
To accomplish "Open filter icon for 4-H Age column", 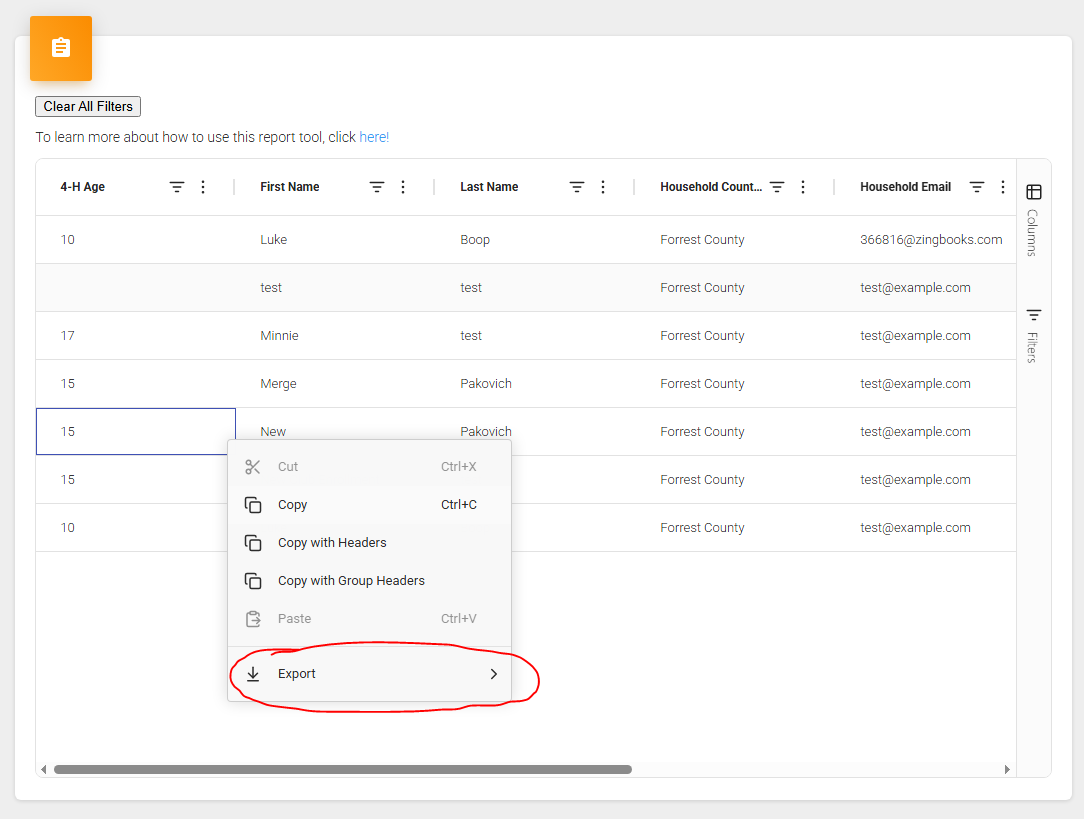I will coord(177,187).
